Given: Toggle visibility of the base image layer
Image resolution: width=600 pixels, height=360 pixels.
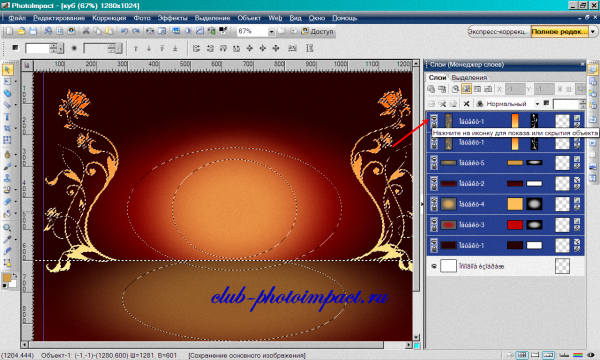Looking at the screenshot, I should [x=434, y=266].
